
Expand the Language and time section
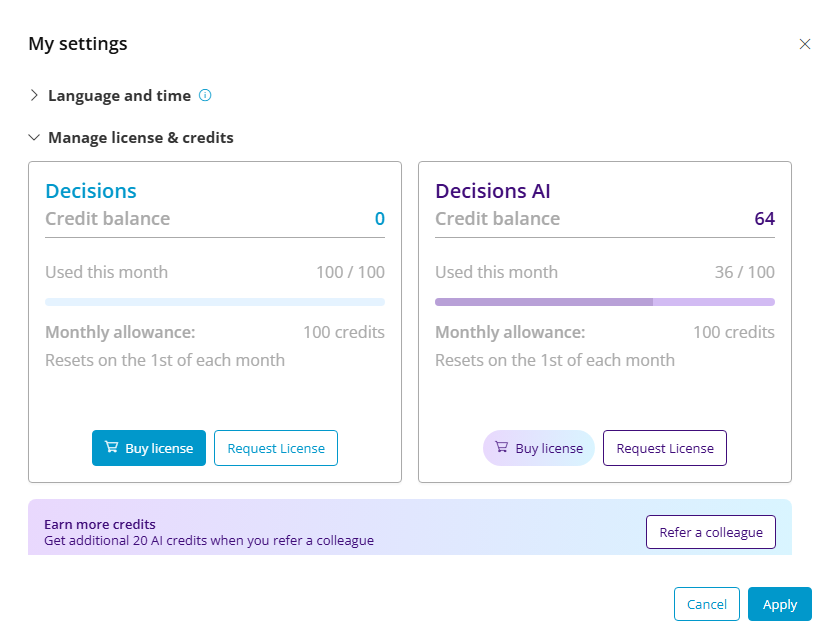(x=34, y=95)
